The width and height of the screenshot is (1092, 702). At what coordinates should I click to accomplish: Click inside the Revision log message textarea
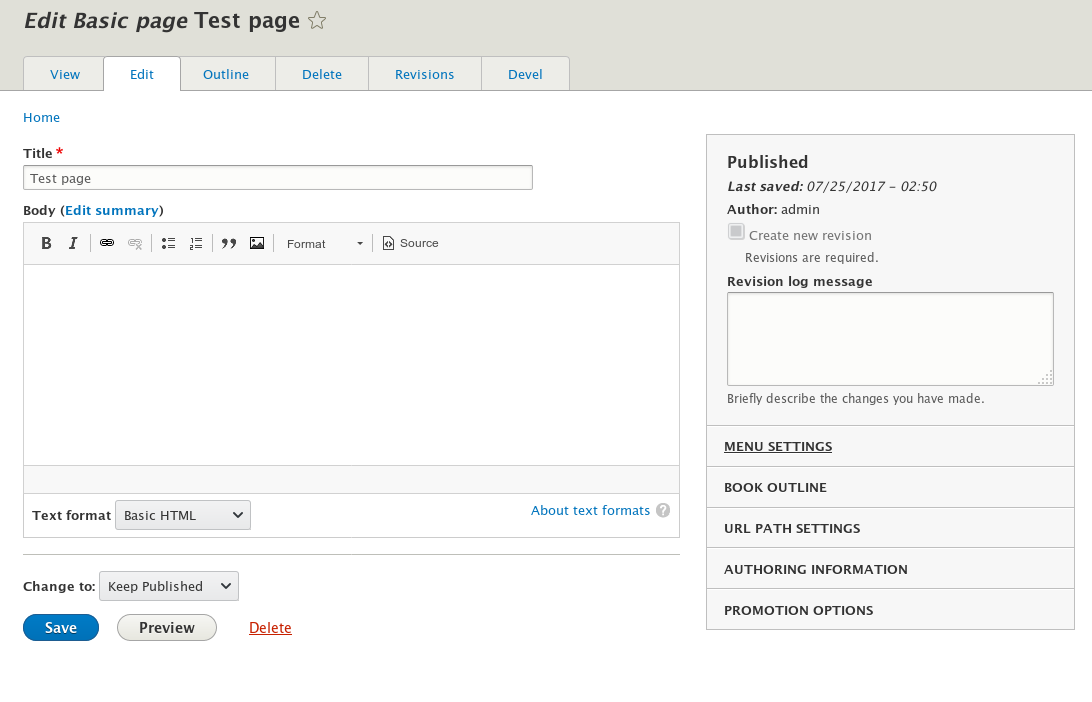click(x=889, y=338)
